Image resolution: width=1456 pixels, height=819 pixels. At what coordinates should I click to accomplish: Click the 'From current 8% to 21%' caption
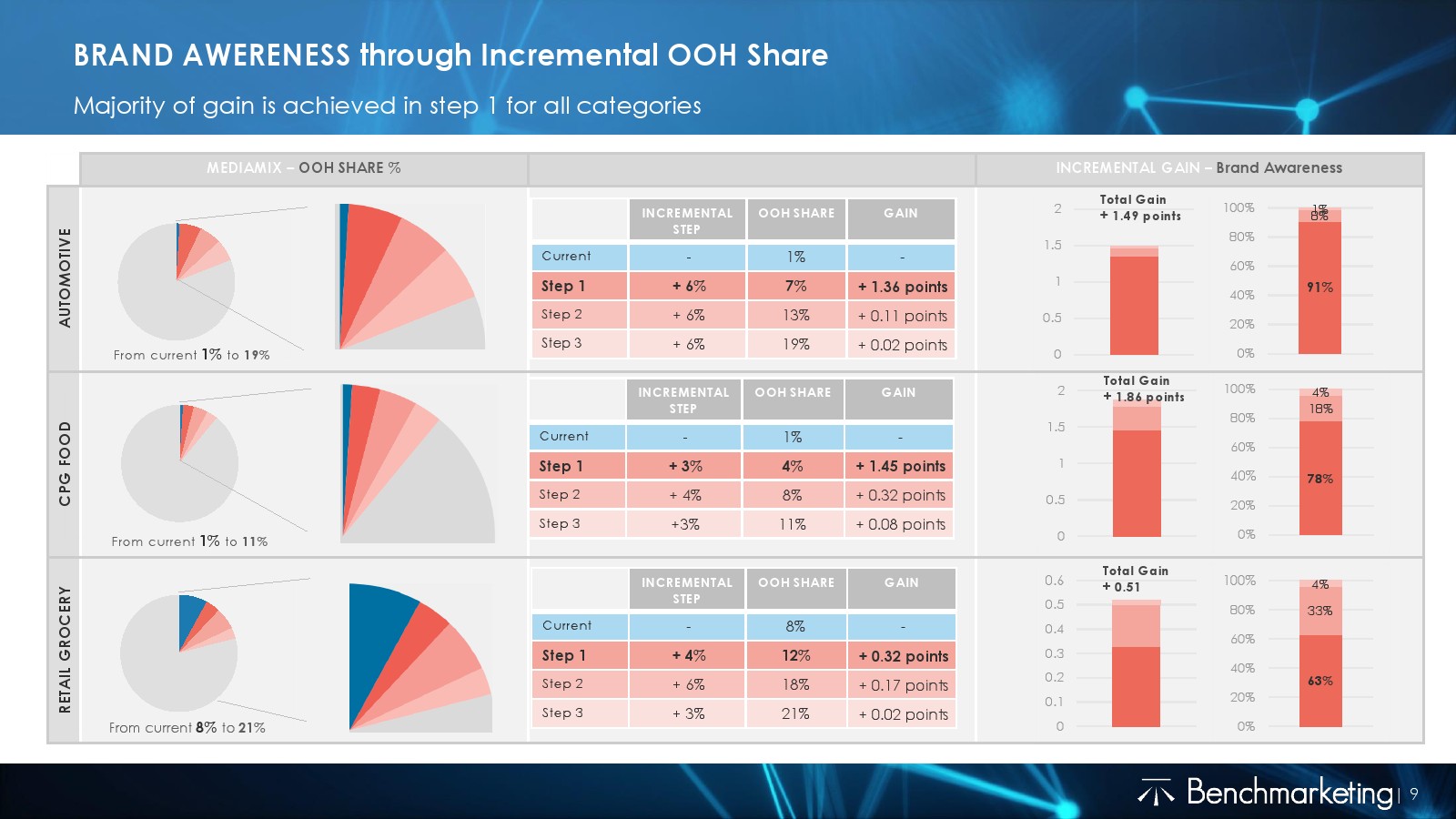[187, 728]
